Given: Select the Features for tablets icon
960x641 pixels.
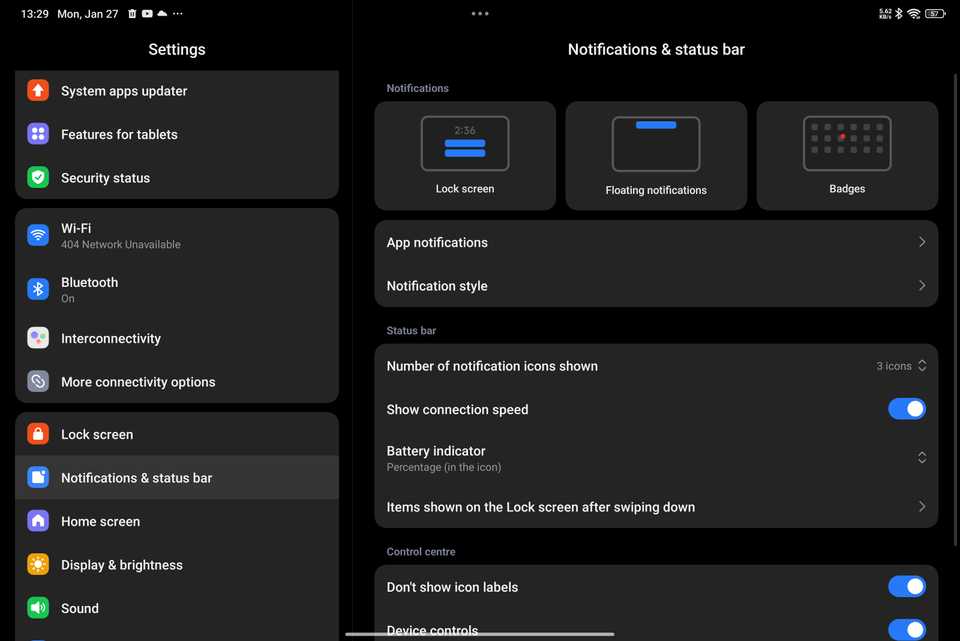Looking at the screenshot, I should click(x=37, y=134).
